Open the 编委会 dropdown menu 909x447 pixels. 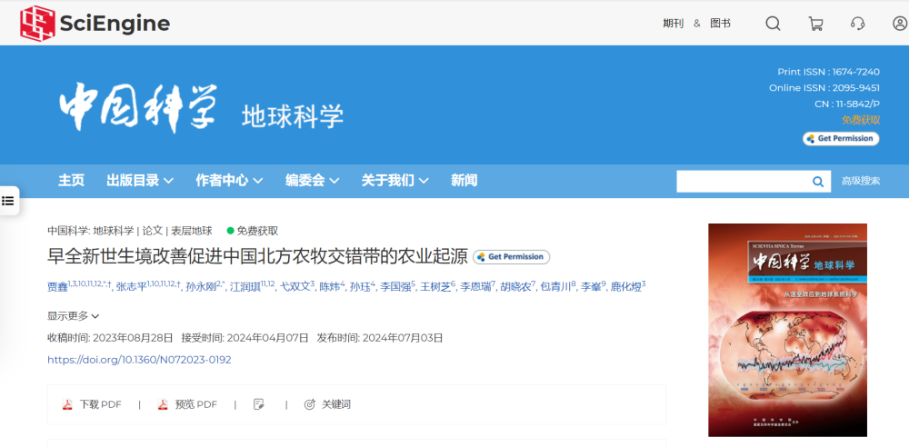click(312, 181)
